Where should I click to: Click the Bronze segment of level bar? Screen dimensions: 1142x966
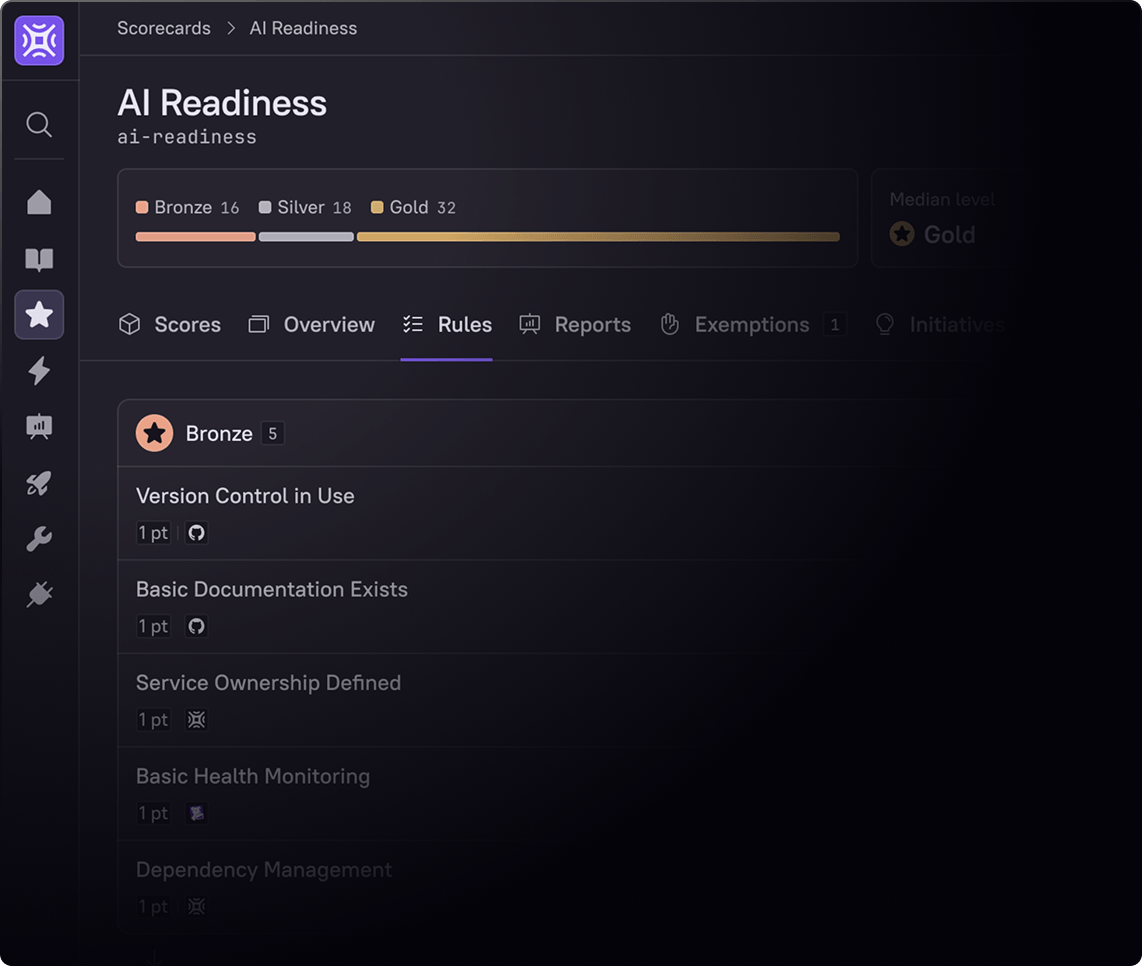tap(195, 237)
